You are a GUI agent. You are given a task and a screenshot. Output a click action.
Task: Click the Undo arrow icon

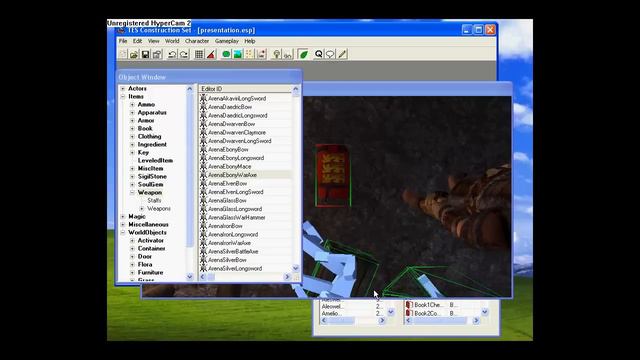tap(172, 54)
